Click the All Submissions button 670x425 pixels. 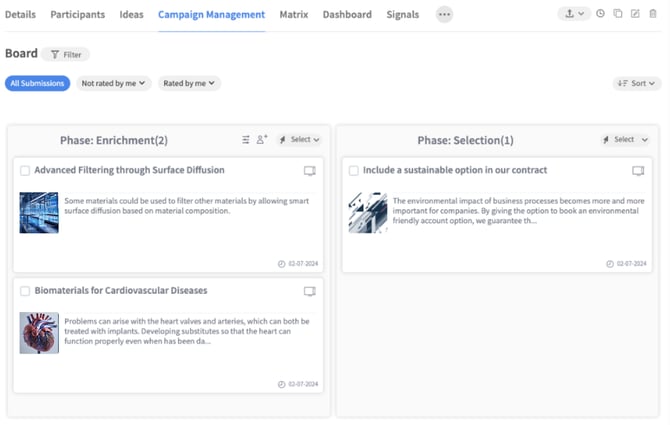point(38,83)
